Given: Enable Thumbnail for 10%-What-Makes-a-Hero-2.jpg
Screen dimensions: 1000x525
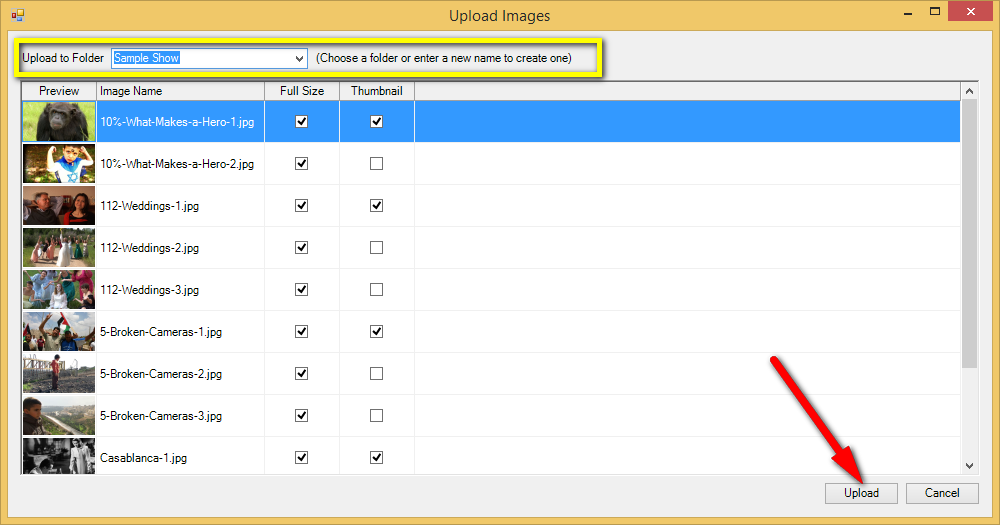Looking at the screenshot, I should point(376,163).
